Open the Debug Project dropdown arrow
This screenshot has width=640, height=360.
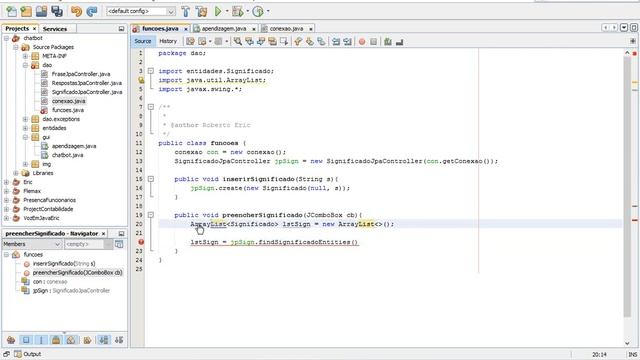pos(247,11)
